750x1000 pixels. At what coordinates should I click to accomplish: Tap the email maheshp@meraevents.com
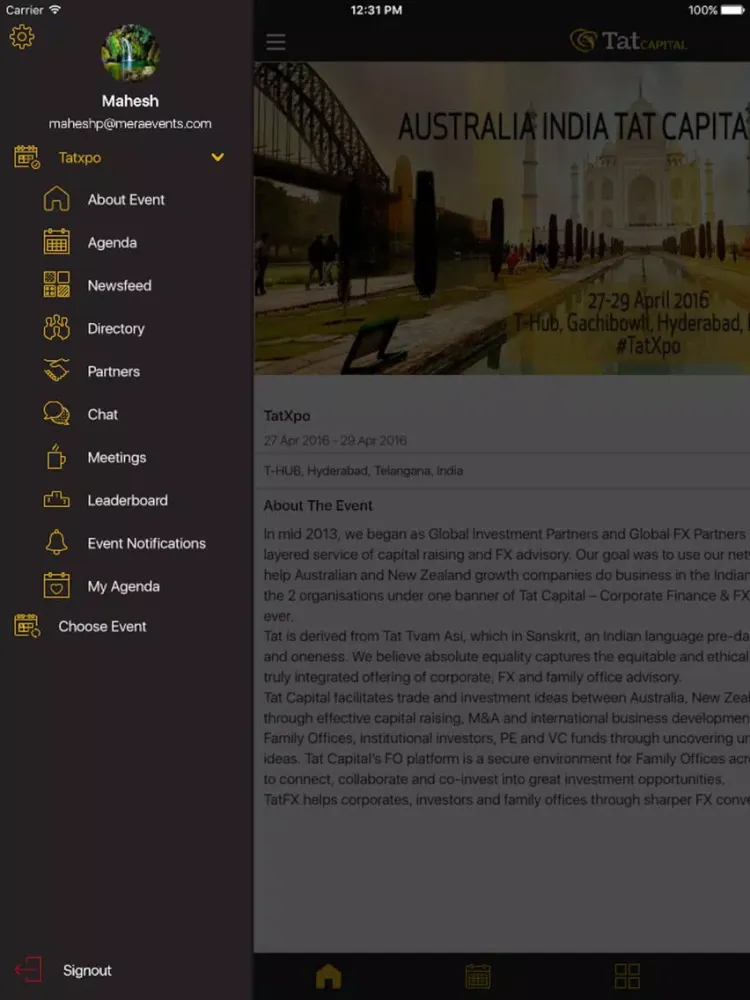[130, 124]
